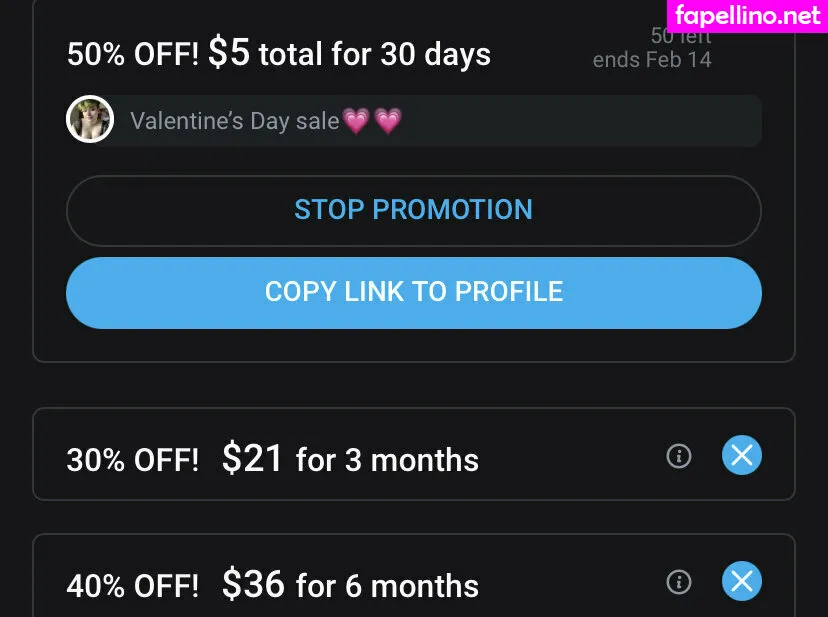Click the pink heart emojis
This screenshot has width=828, height=617.
click(372, 121)
